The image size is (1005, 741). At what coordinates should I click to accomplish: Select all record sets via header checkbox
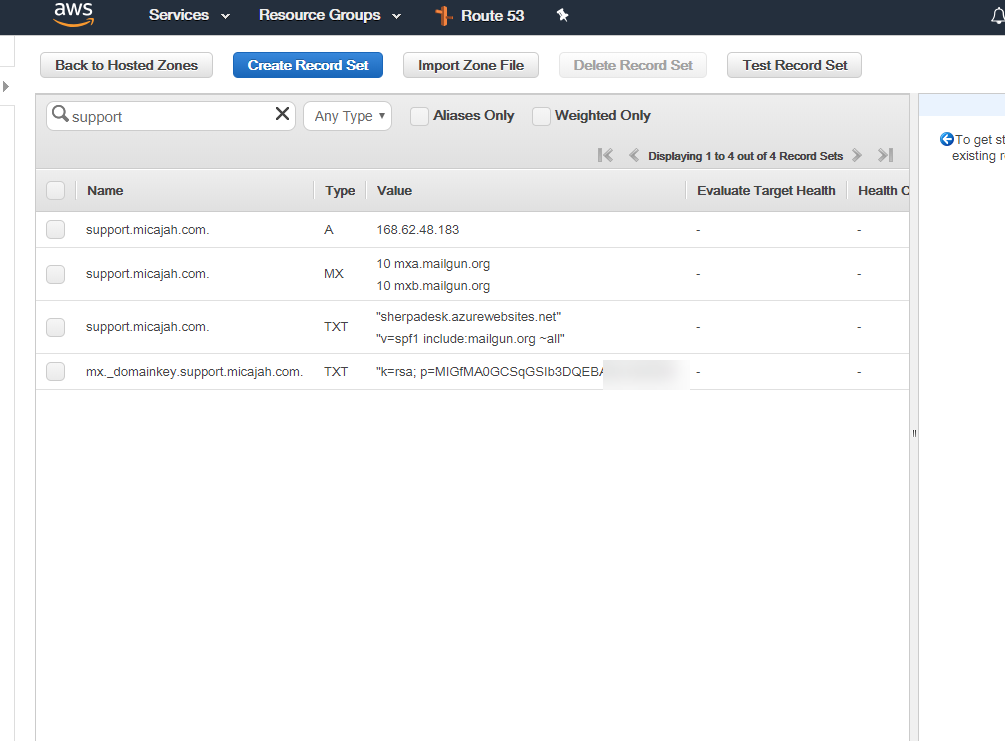55,190
